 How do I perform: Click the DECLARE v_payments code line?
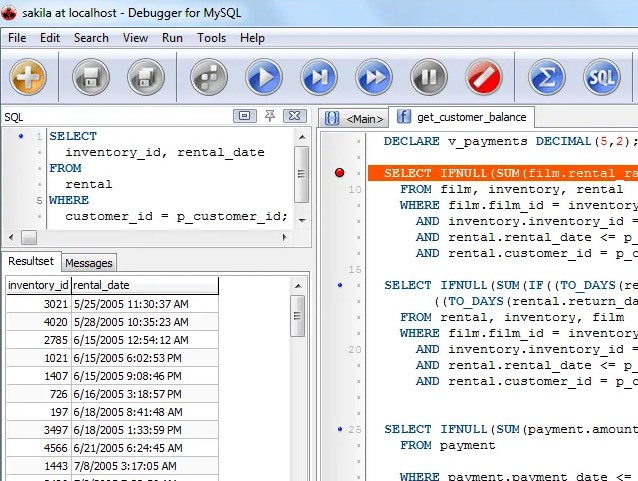511,141
